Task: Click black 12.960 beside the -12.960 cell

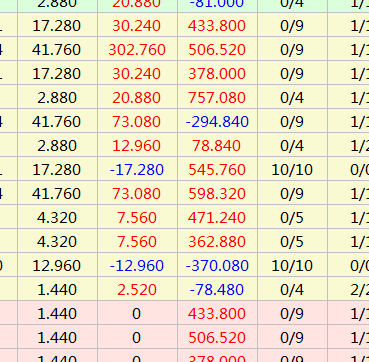Action: pyautogui.click(x=57, y=265)
